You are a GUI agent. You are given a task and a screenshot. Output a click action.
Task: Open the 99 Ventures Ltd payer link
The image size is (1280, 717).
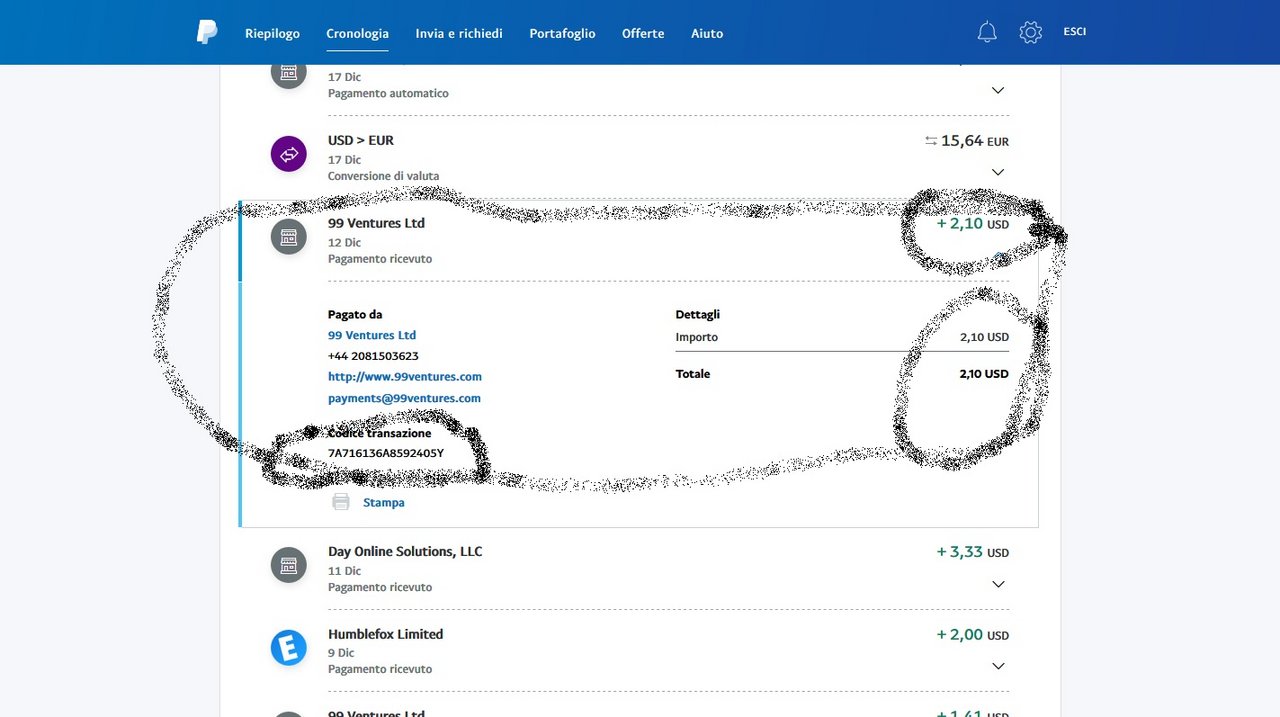(x=372, y=335)
